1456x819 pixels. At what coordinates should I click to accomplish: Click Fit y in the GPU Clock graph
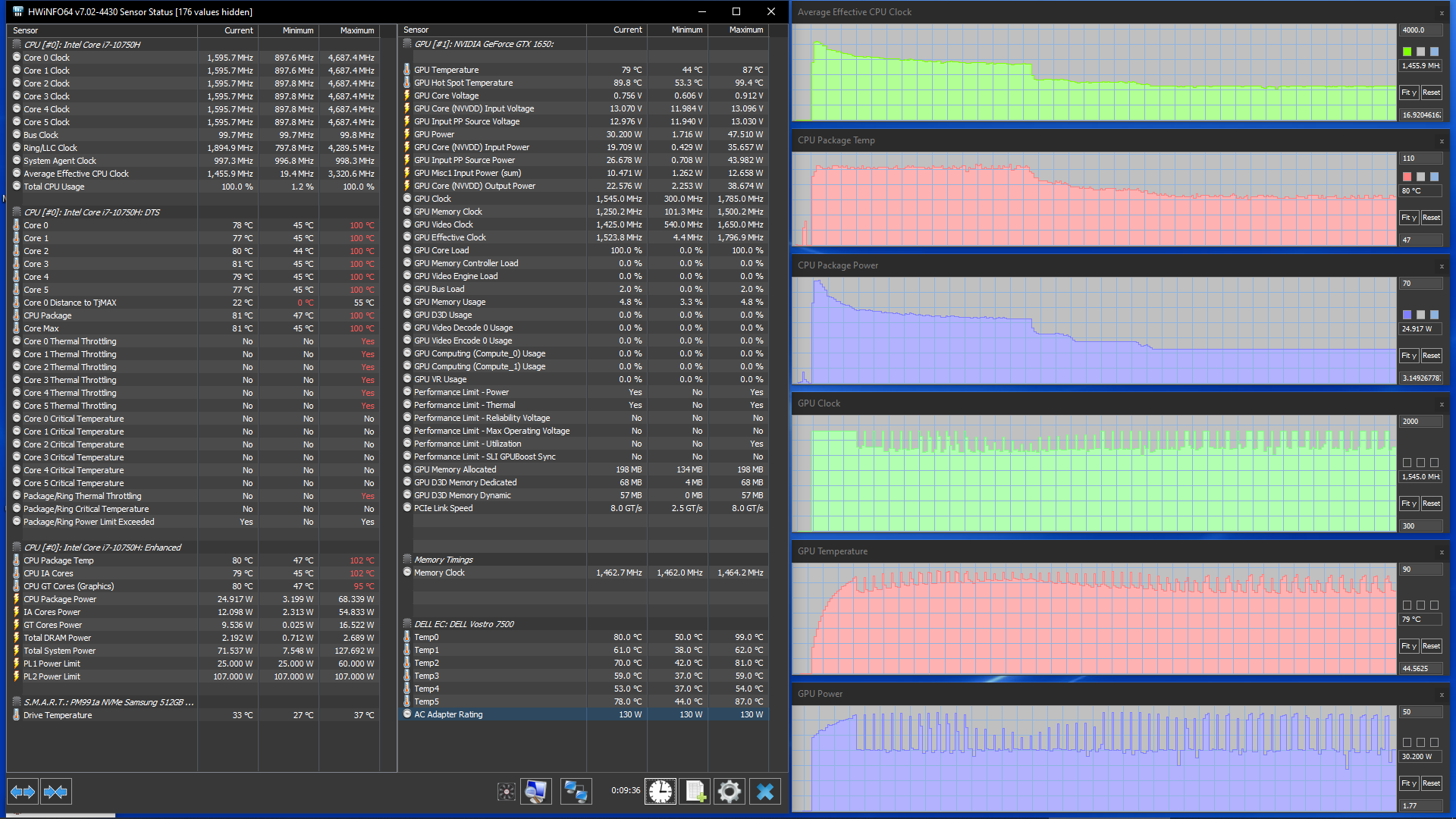coord(1408,504)
